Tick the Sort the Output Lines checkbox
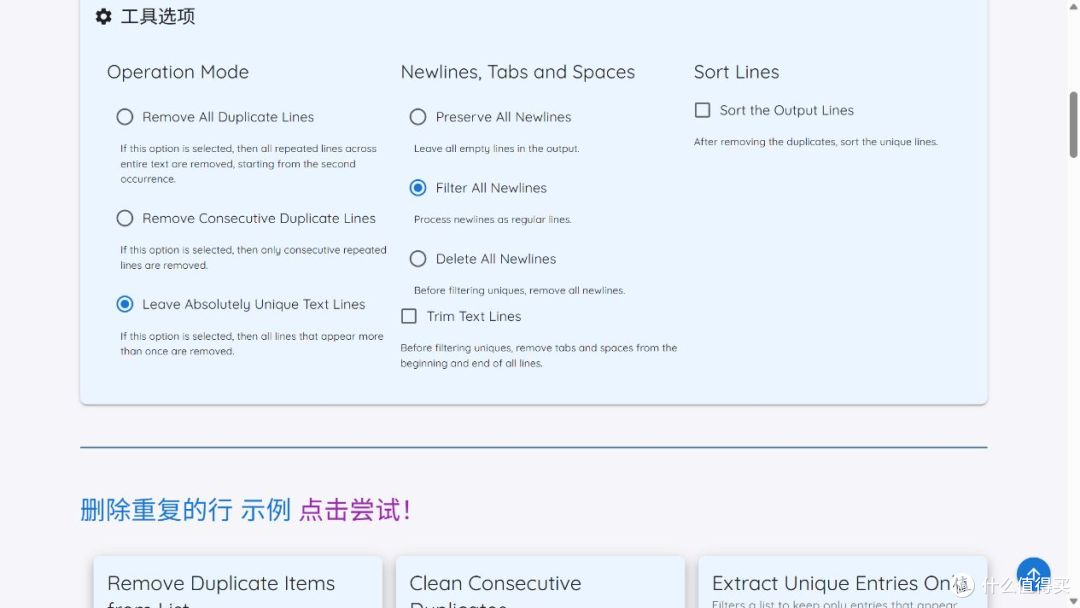Screen dimensions: 1080x608 click(703, 110)
